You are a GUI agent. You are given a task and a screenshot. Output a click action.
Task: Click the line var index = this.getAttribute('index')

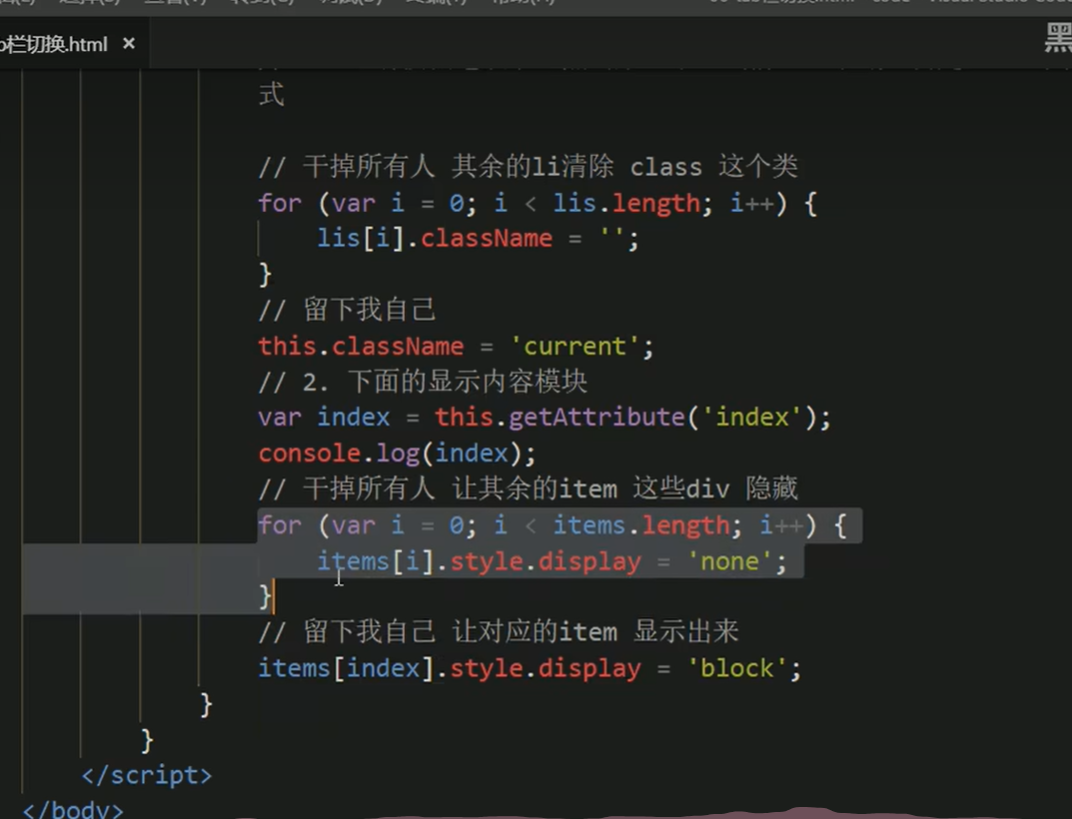[544, 417]
